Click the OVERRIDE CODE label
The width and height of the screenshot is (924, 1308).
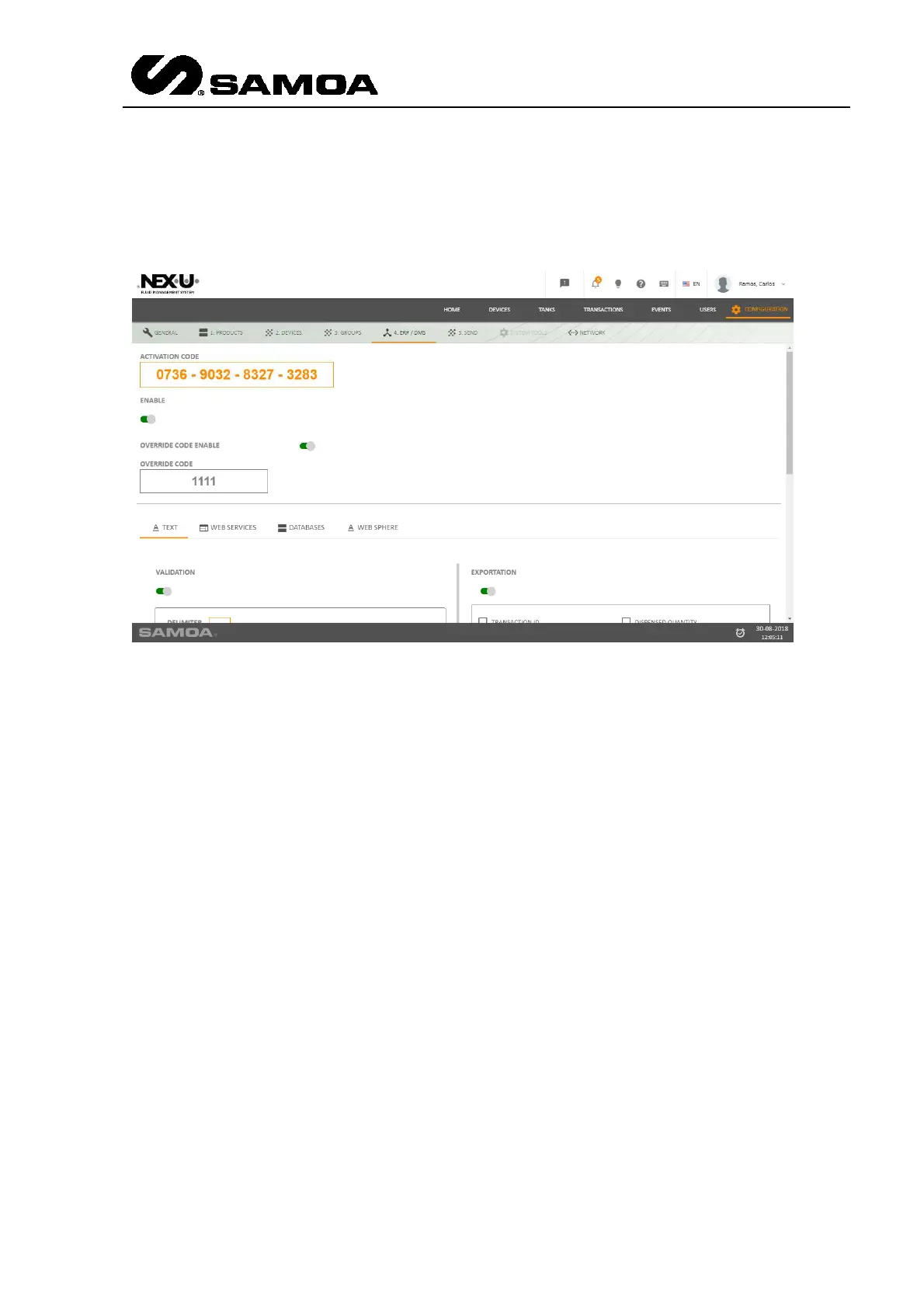tap(166, 464)
